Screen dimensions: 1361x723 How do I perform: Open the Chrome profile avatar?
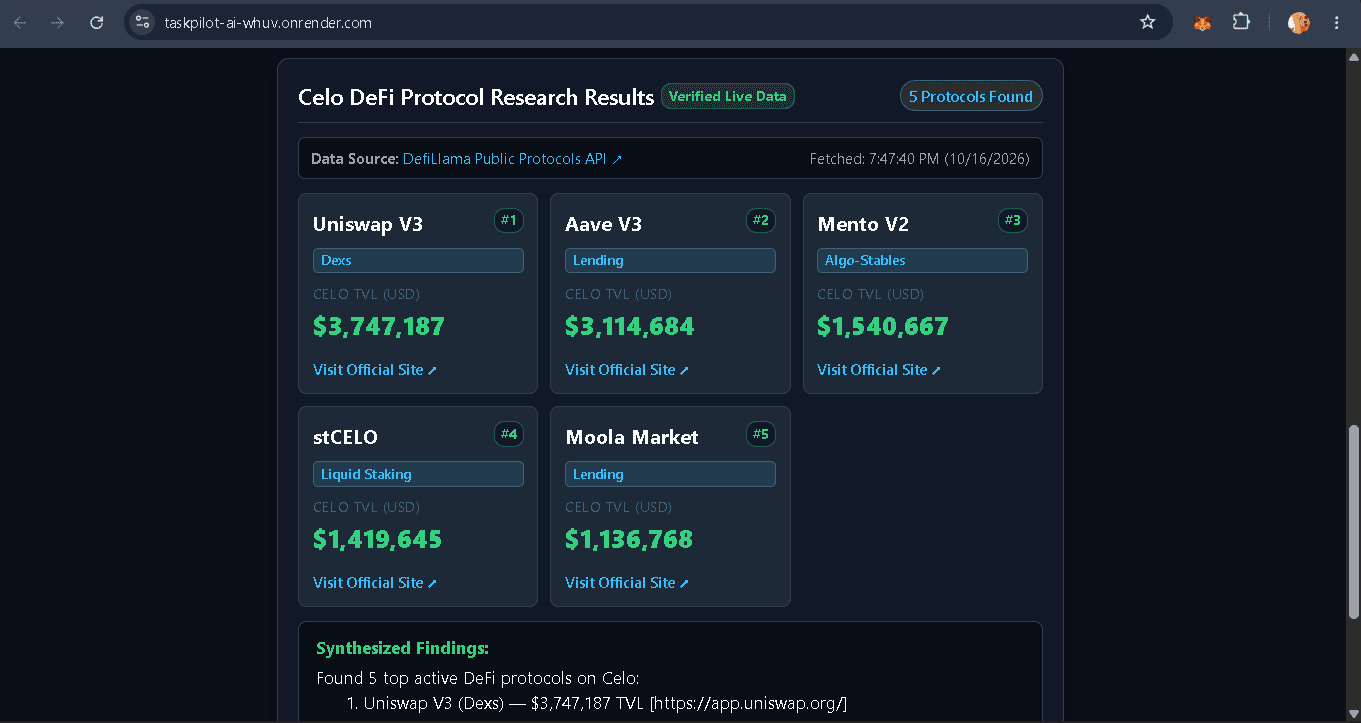[x=1299, y=22]
